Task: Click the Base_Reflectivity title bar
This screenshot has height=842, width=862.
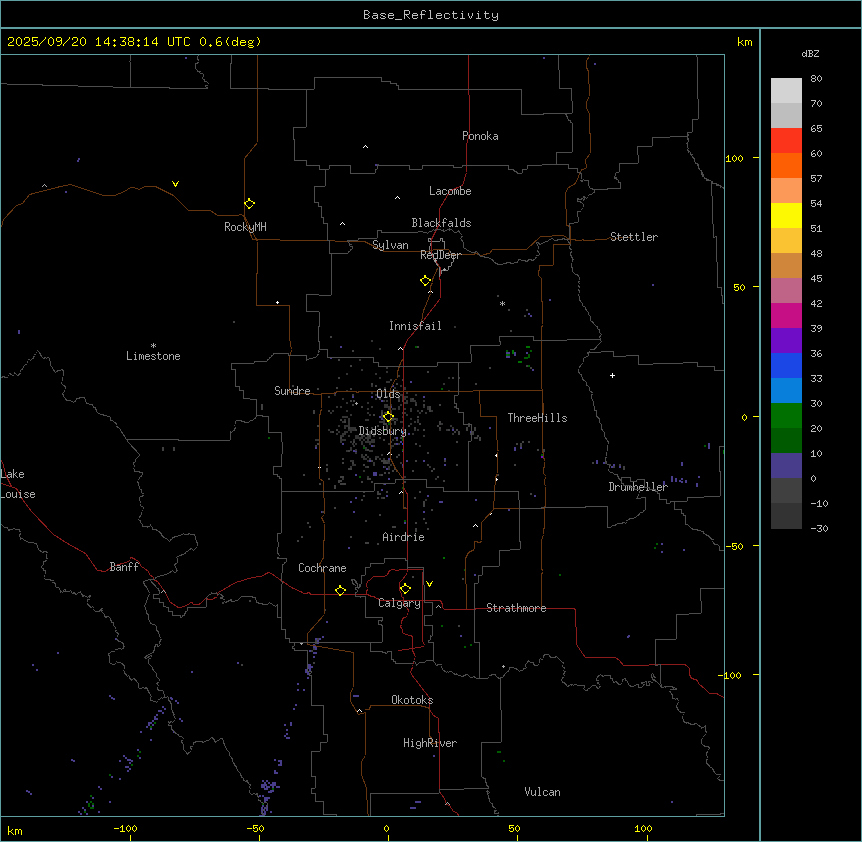Action: tap(430, 15)
